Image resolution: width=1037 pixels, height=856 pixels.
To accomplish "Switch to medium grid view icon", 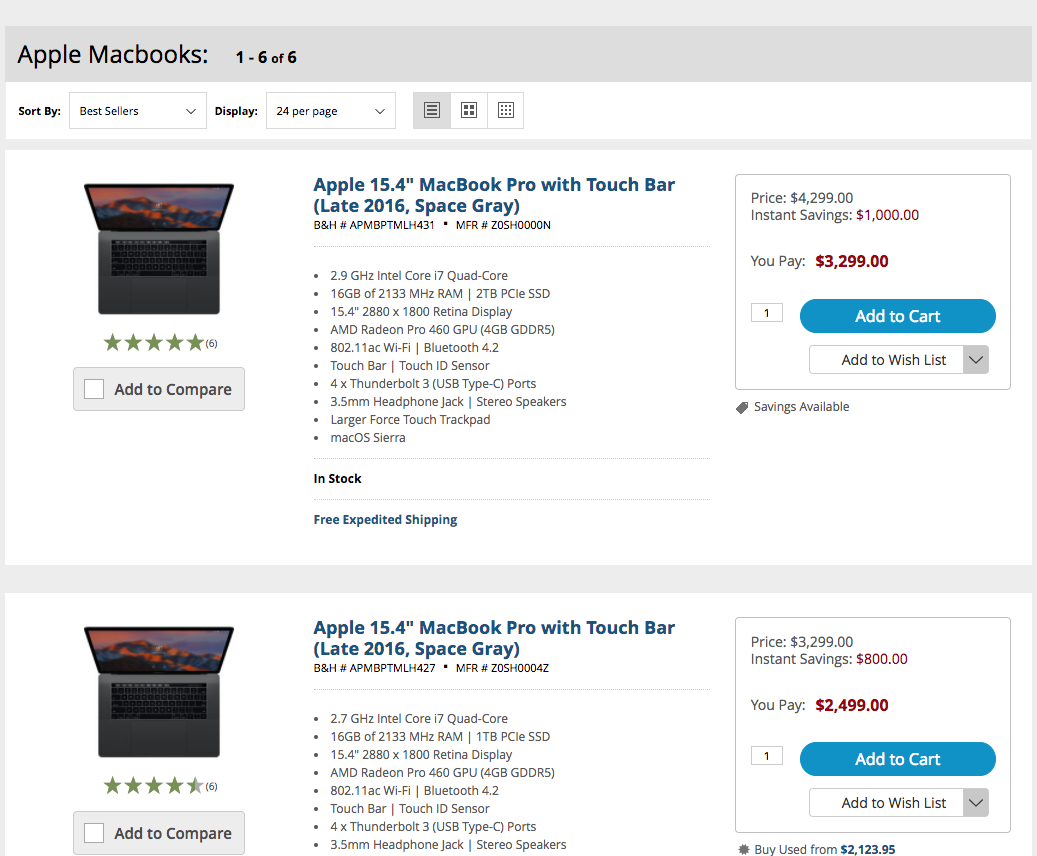I will 469,110.
